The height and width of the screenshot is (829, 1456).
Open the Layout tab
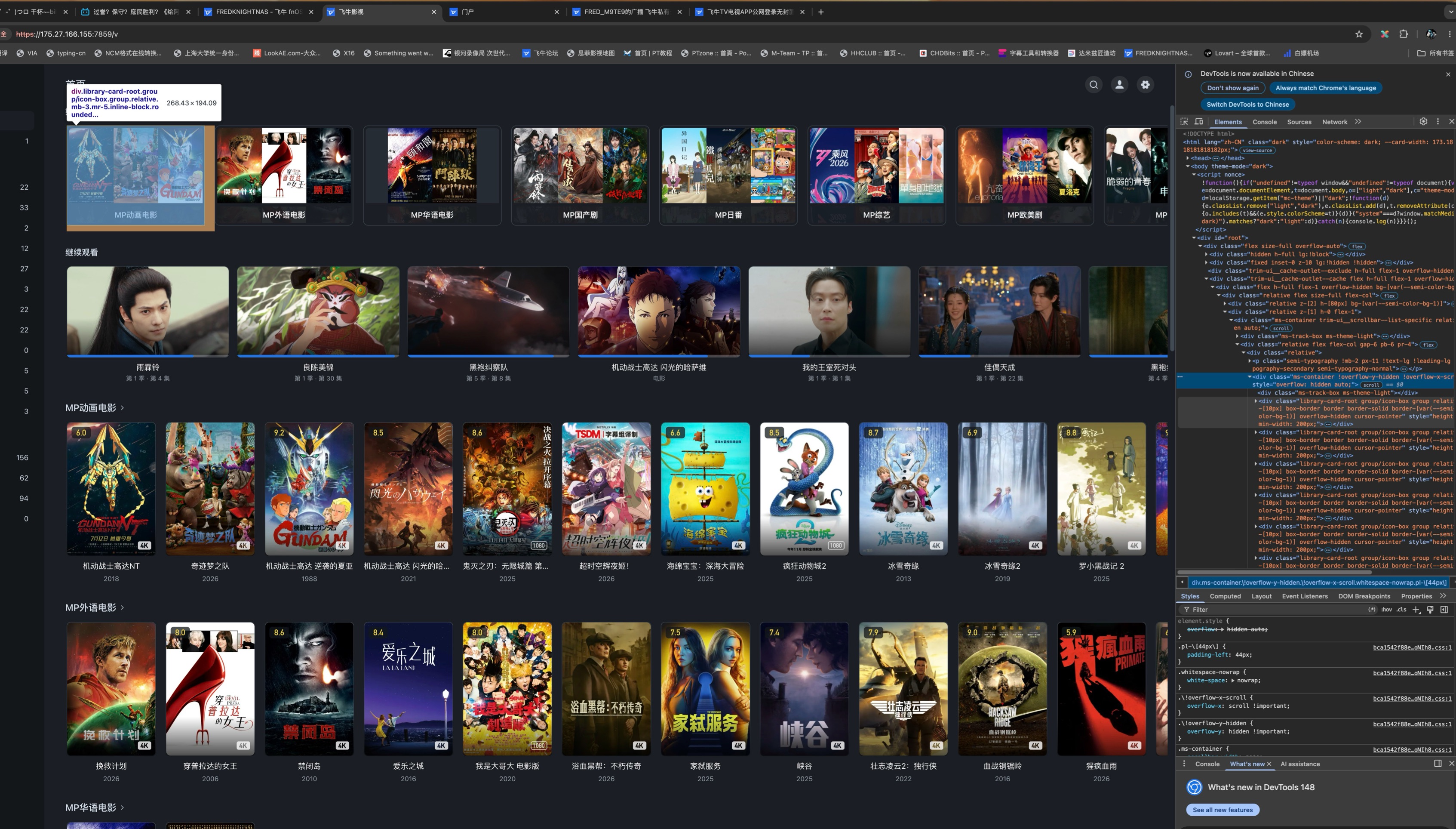[1261, 596]
